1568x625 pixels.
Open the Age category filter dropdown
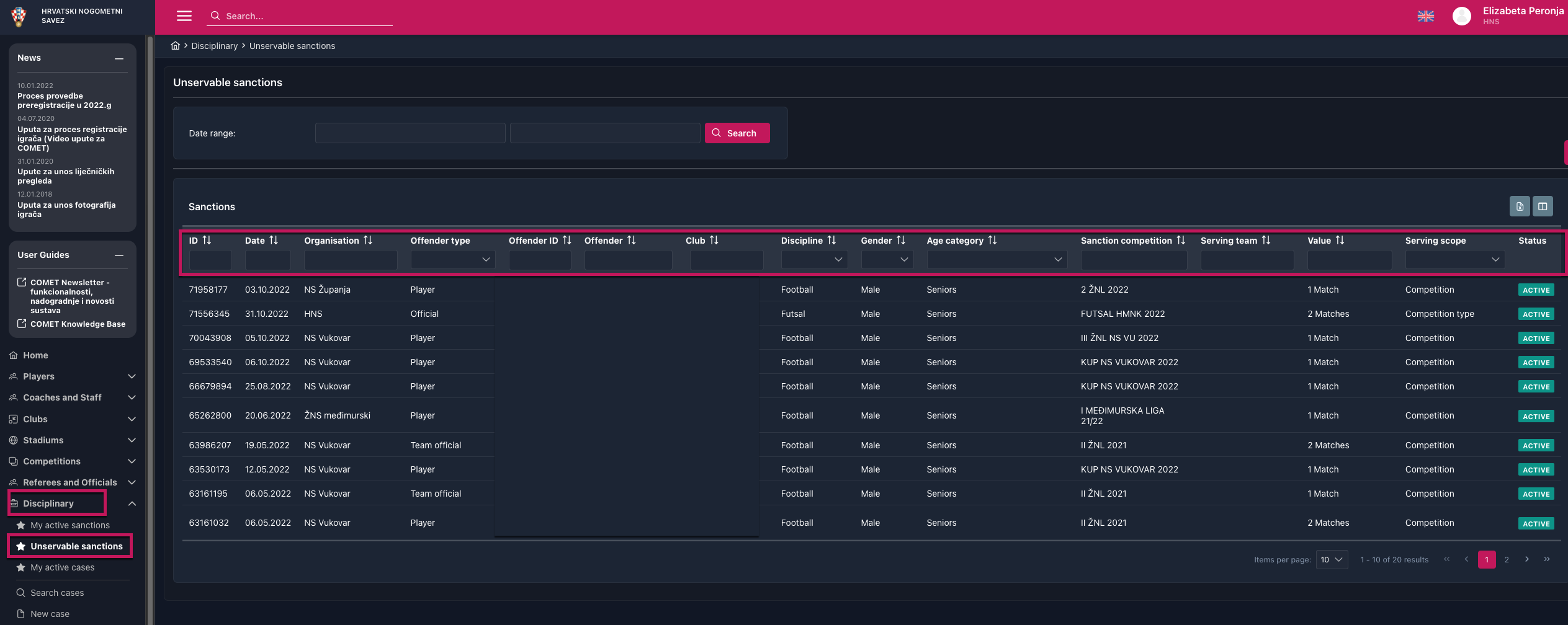tap(996, 260)
